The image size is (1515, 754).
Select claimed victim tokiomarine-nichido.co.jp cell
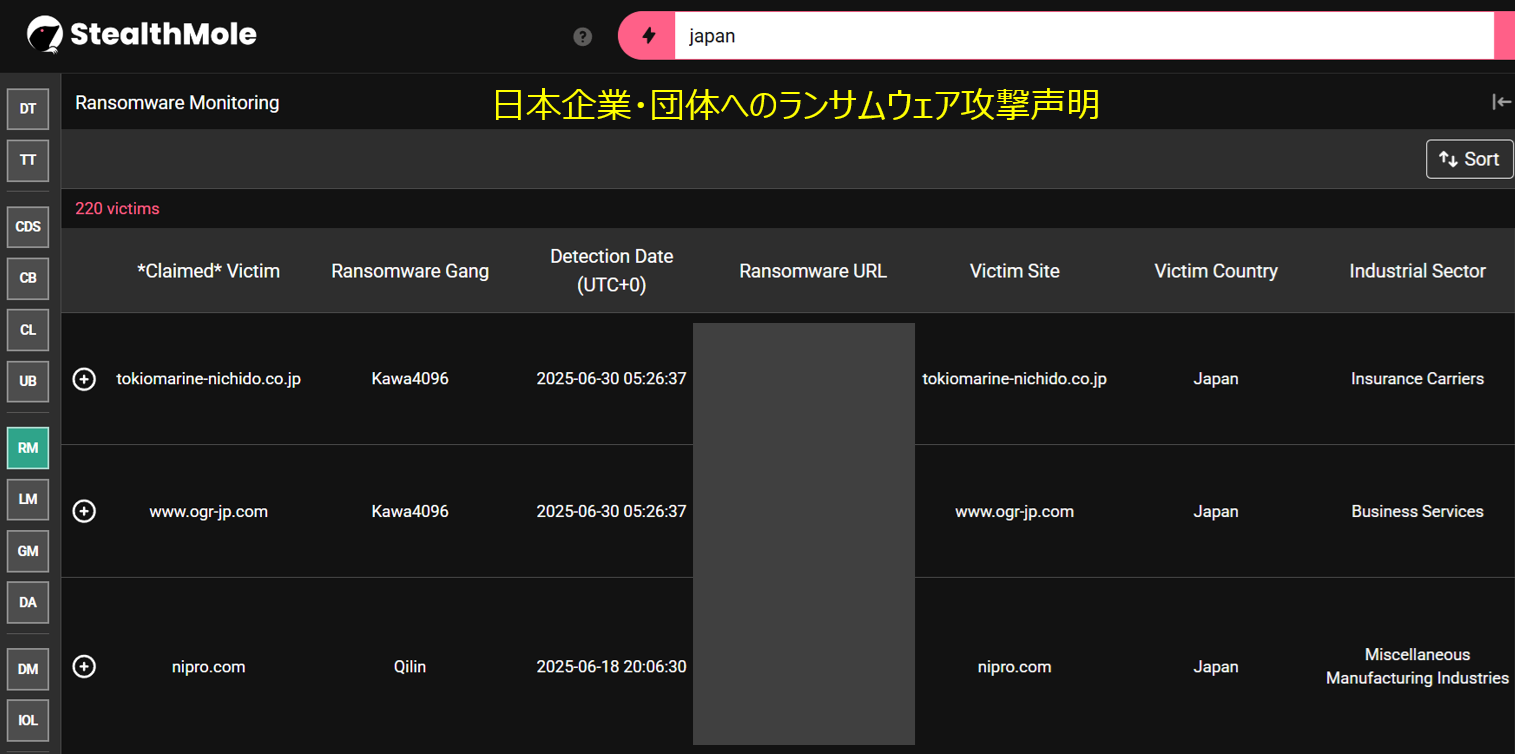pos(209,379)
